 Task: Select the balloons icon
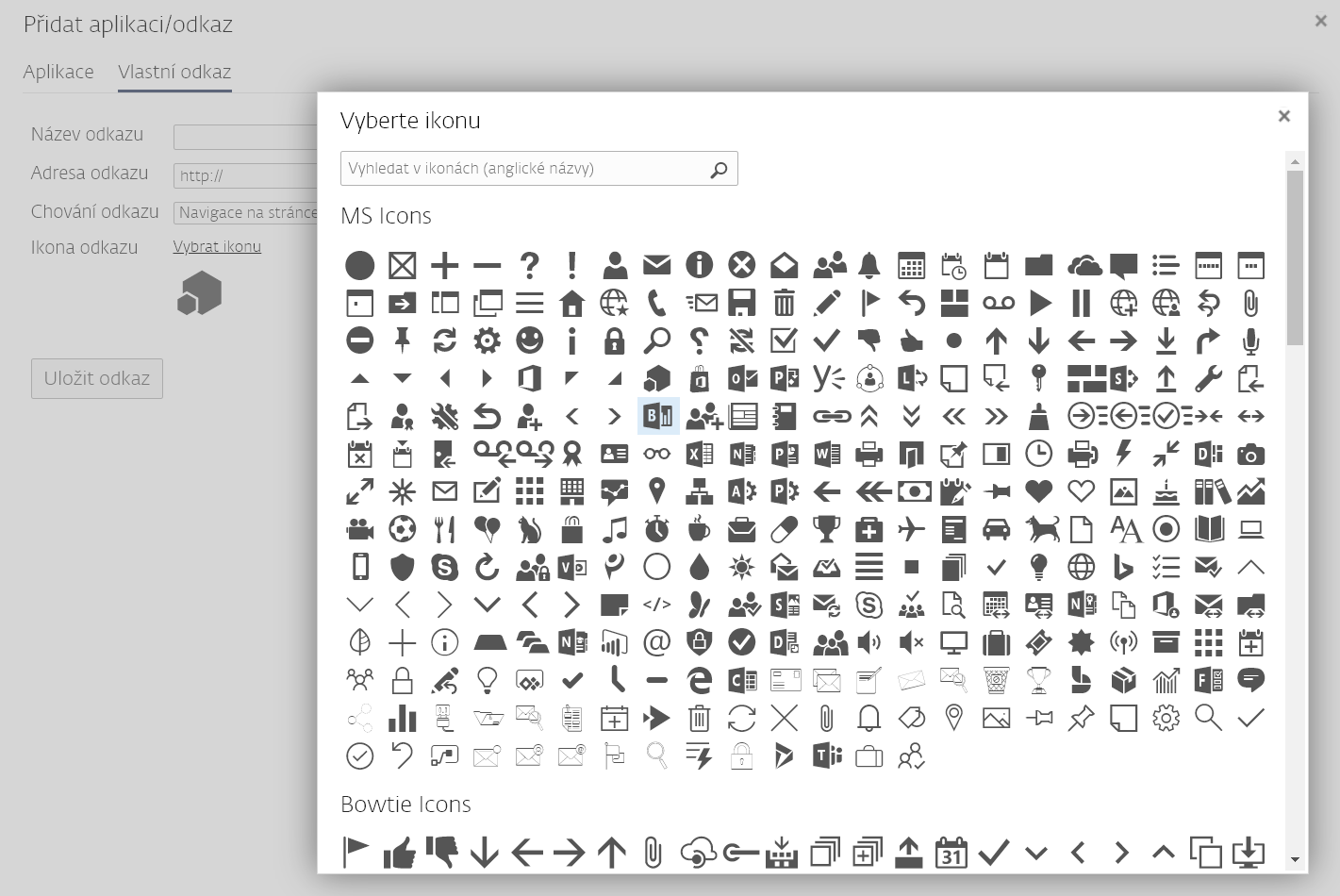point(487,529)
